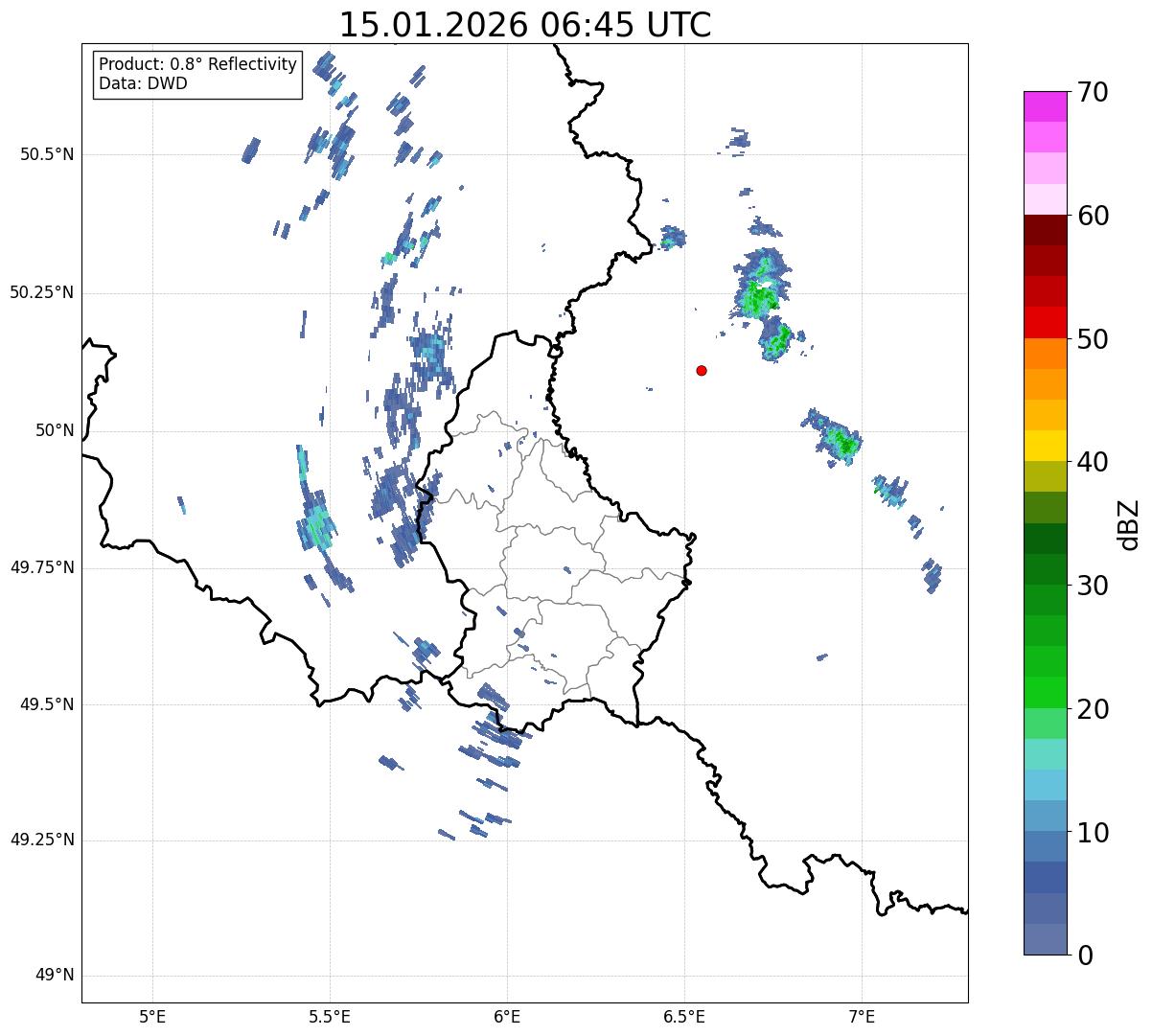The width and height of the screenshot is (1152, 1036).
Task: Click the 'Product: 0.8° Reflectivity' label
Action: (197, 64)
